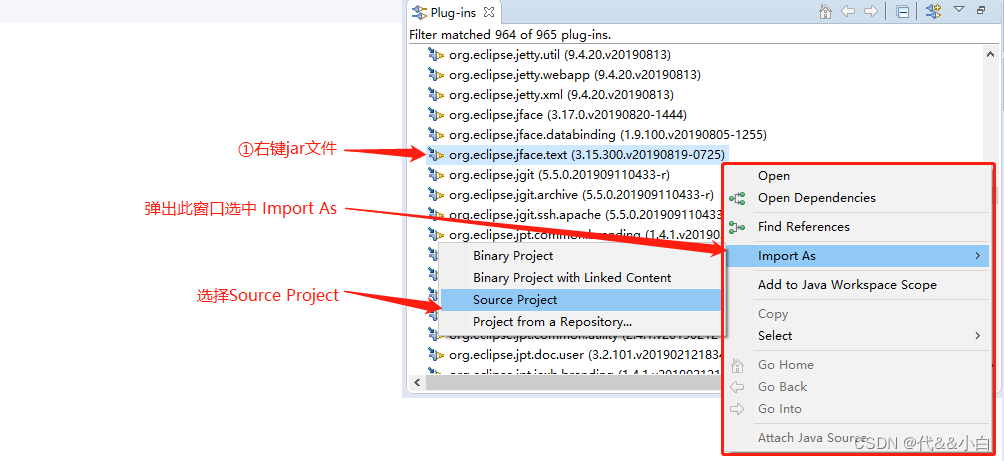1004x461 pixels.
Task: Click the horizontal scrollbar left arrow
Action: tap(417, 382)
